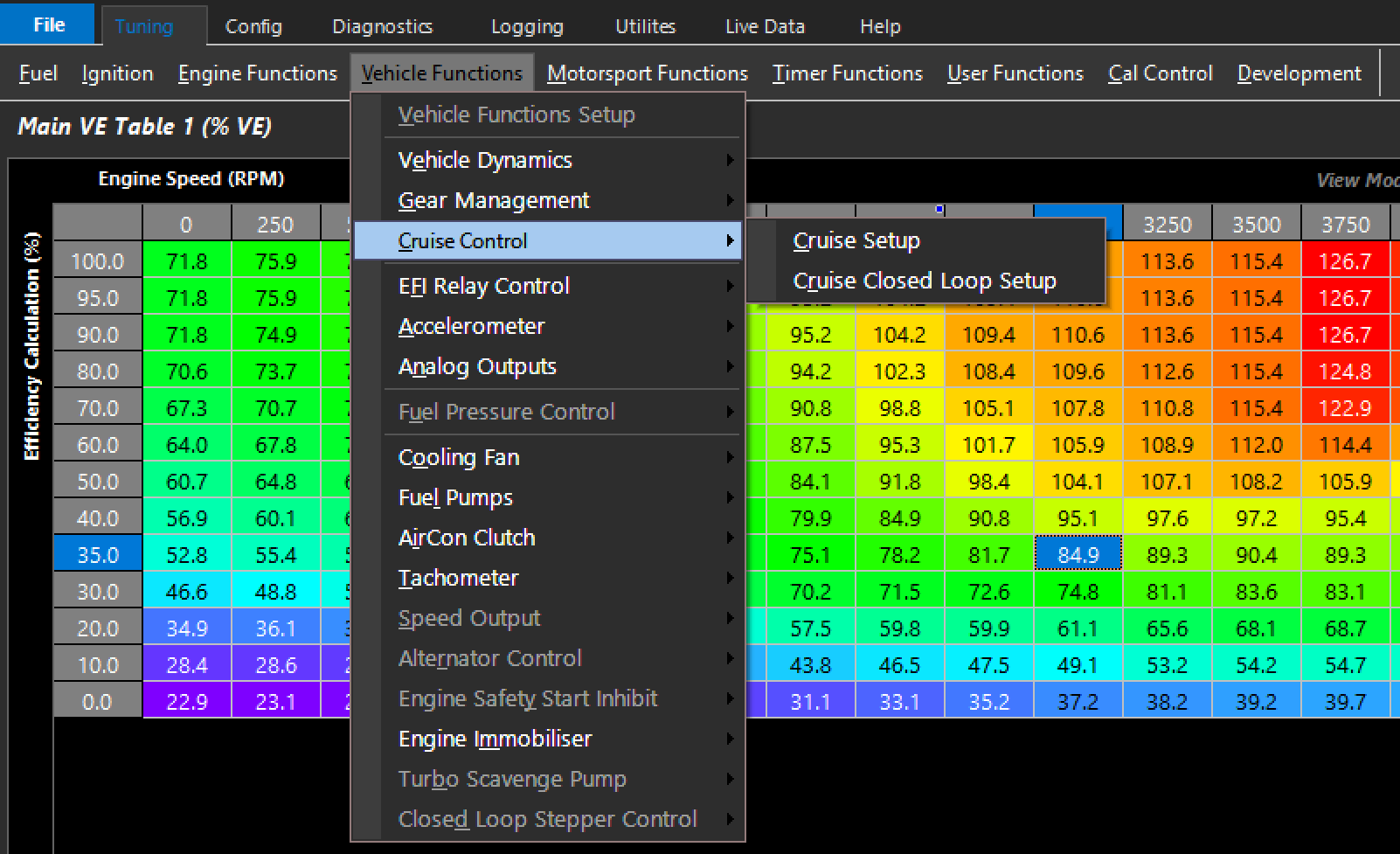
Task: Select the 0.0 efficiency row header
Action: coord(97,701)
